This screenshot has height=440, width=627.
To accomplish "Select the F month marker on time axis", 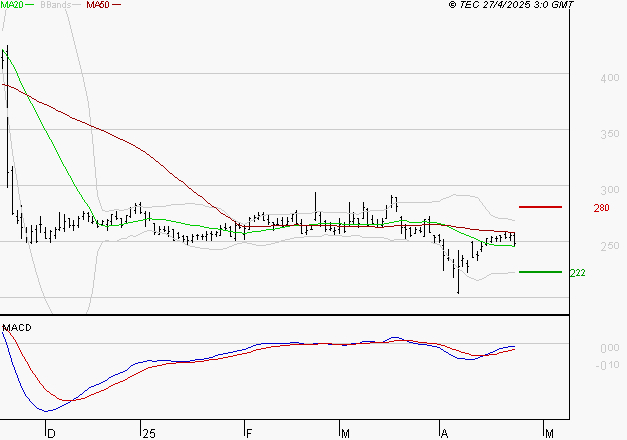I will coord(247,433).
